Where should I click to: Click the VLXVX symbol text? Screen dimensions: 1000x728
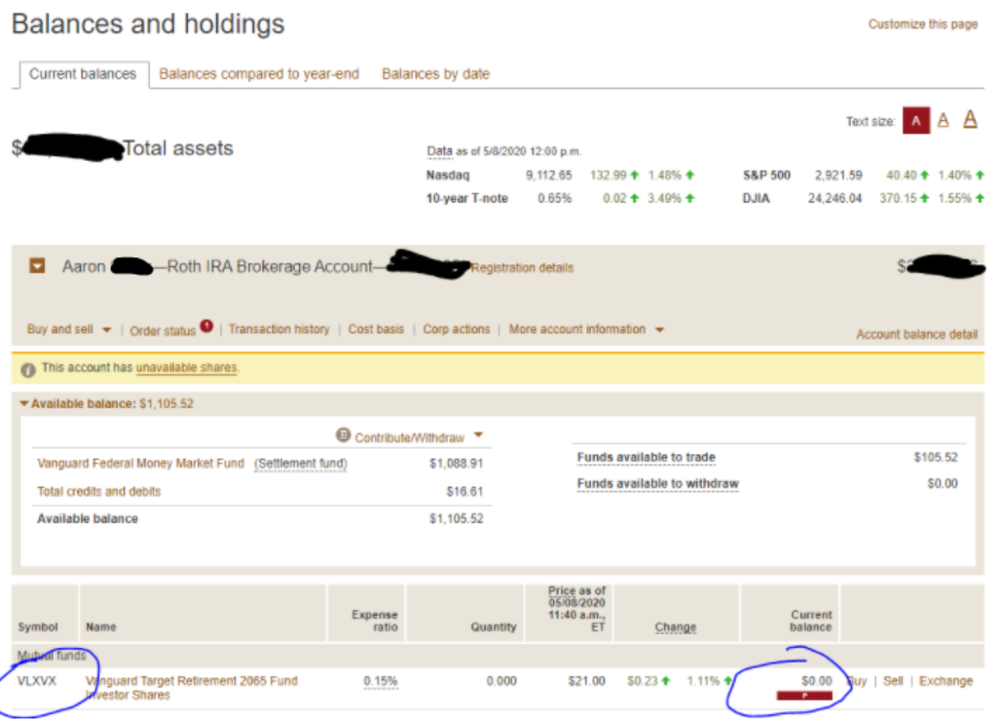point(36,681)
